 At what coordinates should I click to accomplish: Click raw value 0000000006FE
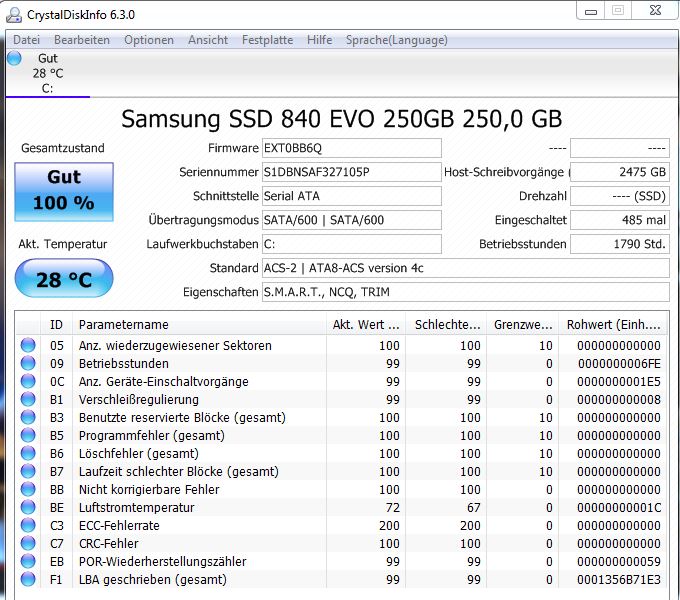[x=619, y=363]
